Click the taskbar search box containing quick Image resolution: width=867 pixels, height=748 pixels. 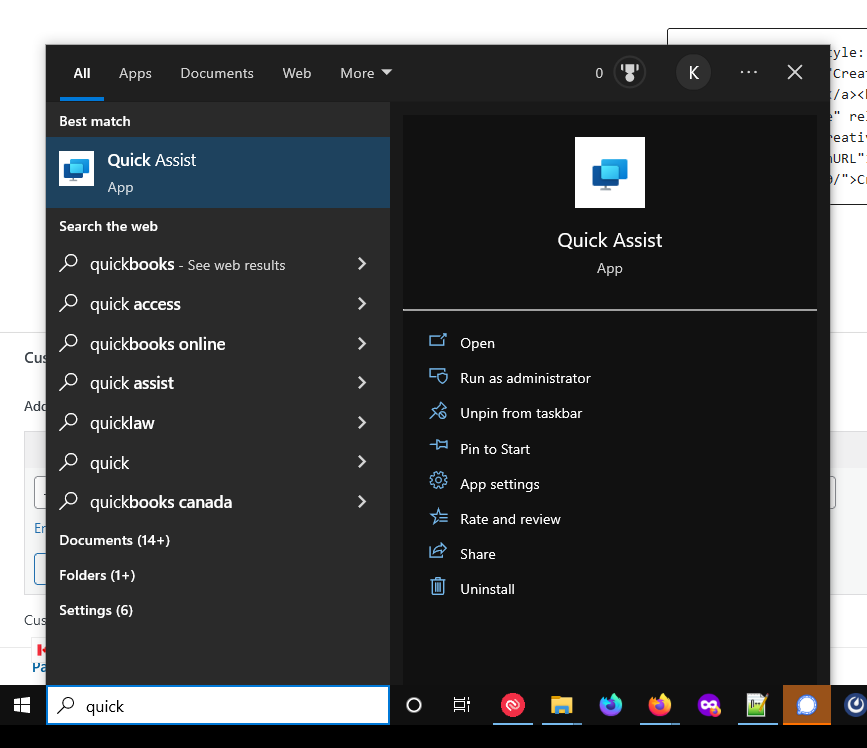(218, 705)
